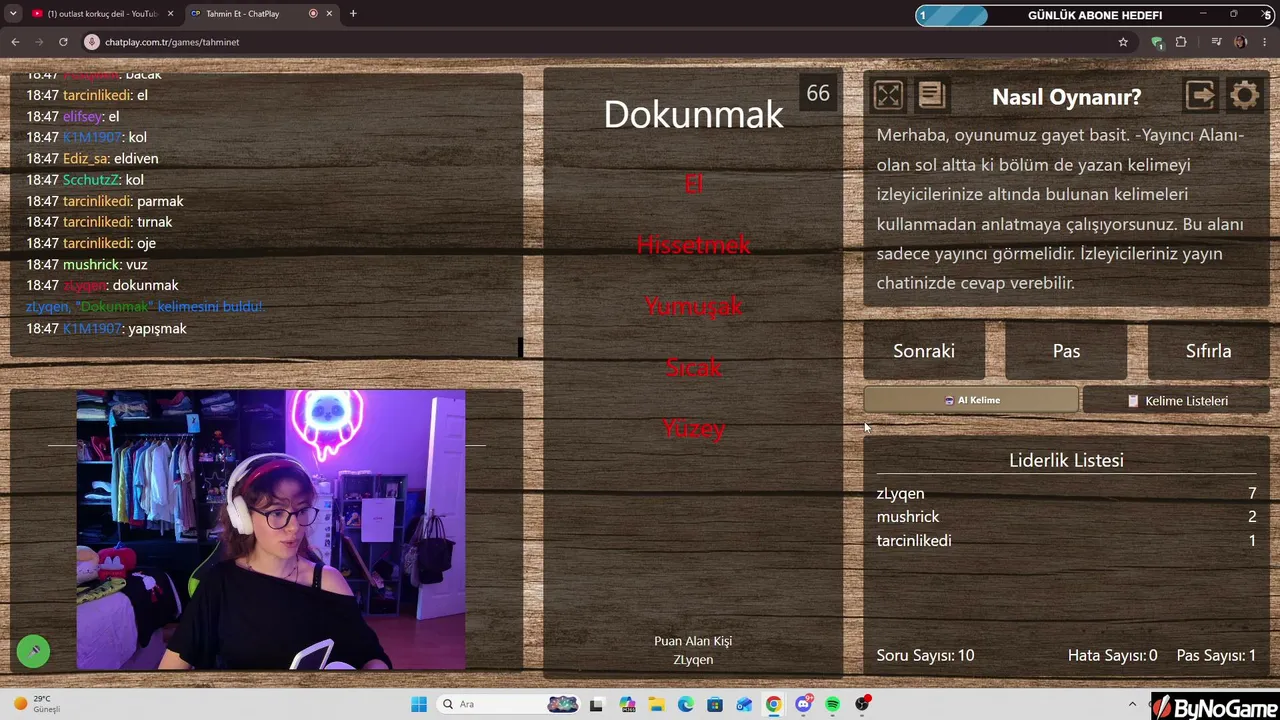Image resolution: width=1280 pixels, height=720 pixels.
Task: Open Spotify from the taskbar
Action: click(x=833, y=704)
